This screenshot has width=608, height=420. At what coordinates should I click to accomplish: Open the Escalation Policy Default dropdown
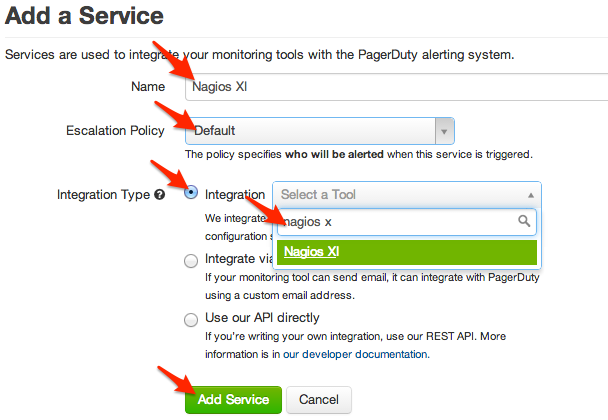pyautogui.click(x=310, y=130)
